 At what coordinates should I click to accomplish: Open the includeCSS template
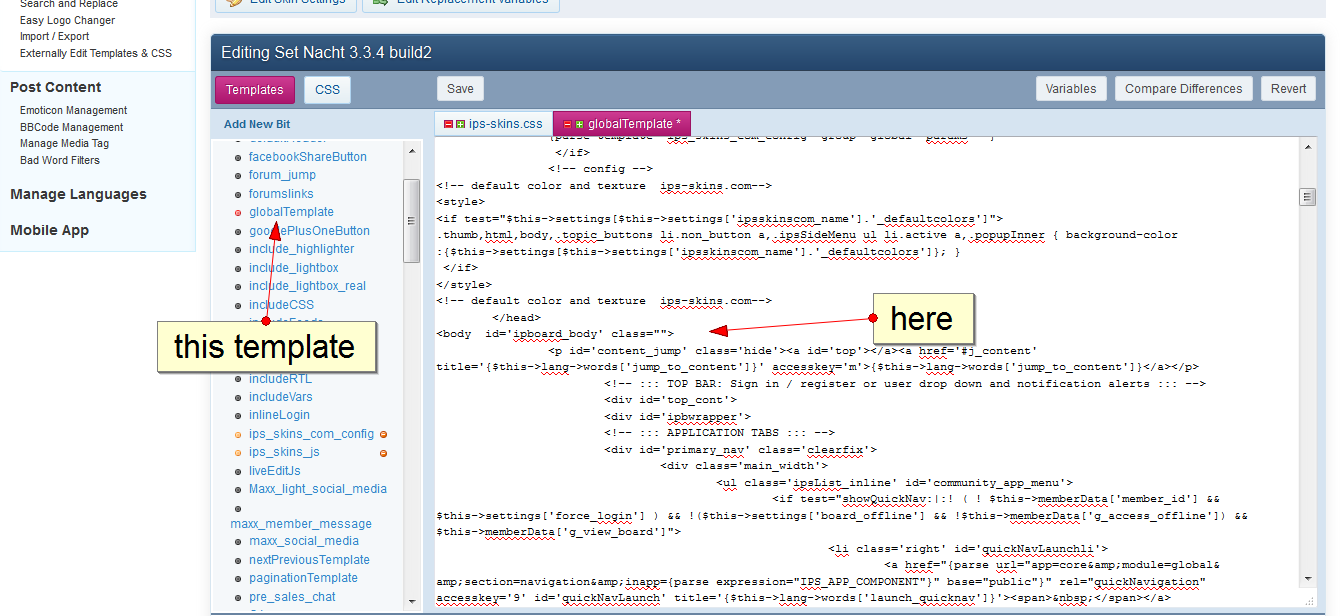[281, 305]
